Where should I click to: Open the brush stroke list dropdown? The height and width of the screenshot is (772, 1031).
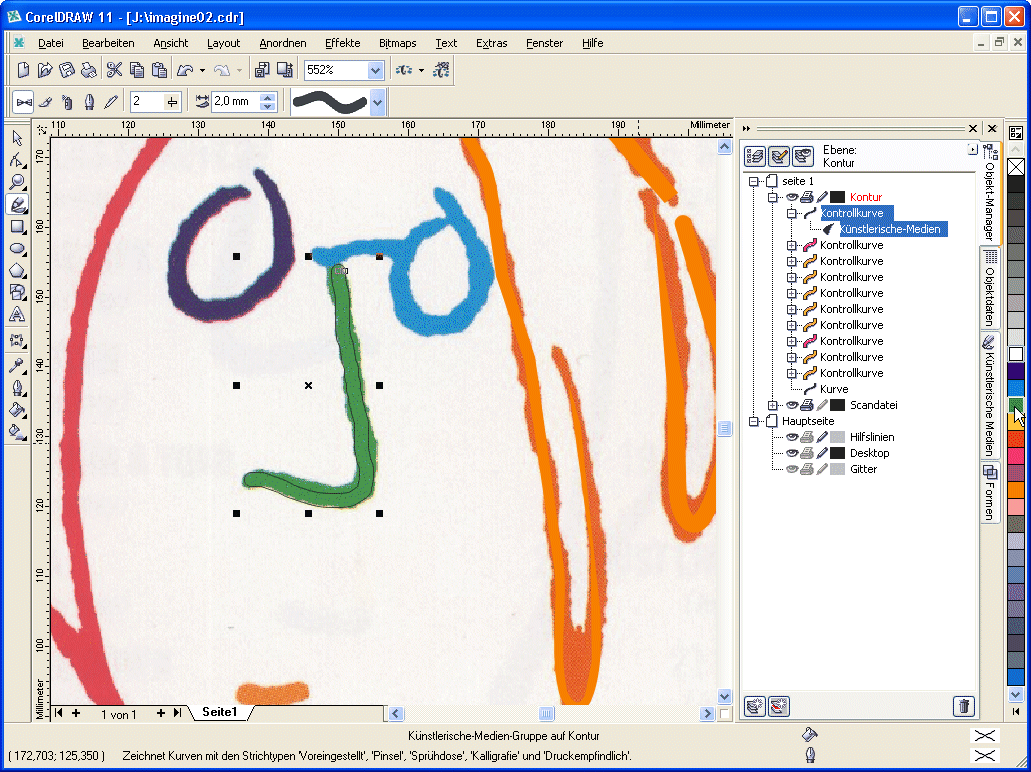click(377, 102)
